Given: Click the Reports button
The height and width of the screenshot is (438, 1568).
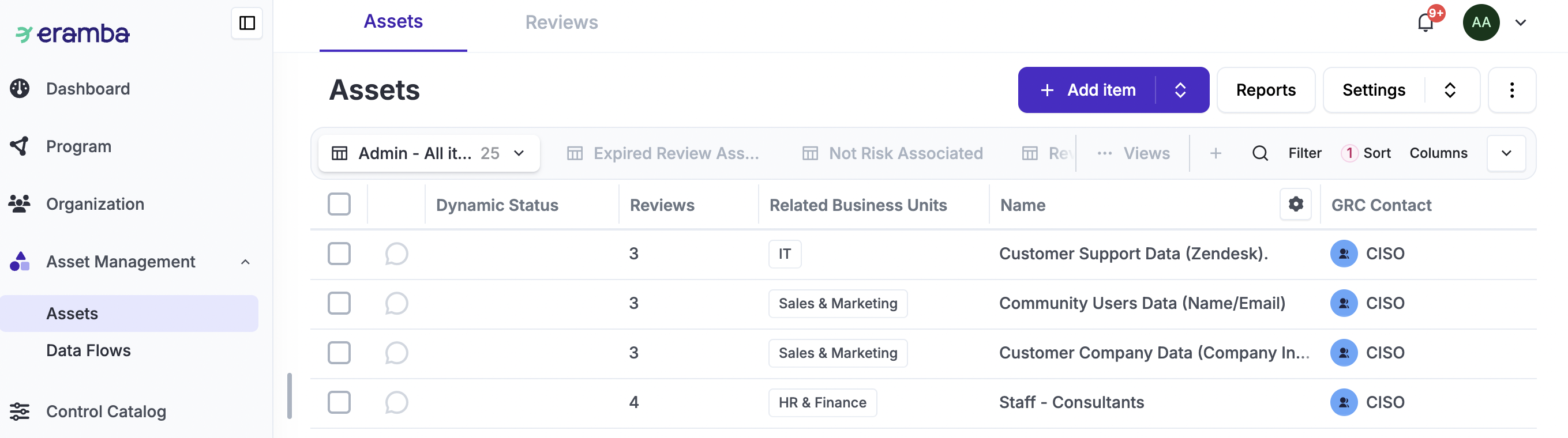Looking at the screenshot, I should point(1266,90).
